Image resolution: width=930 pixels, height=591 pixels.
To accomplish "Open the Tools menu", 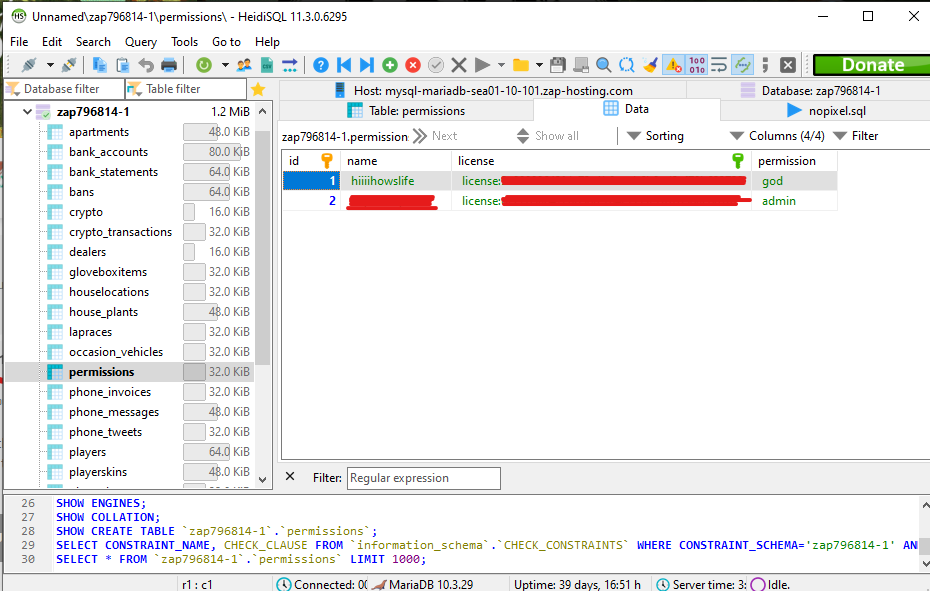I will (184, 42).
